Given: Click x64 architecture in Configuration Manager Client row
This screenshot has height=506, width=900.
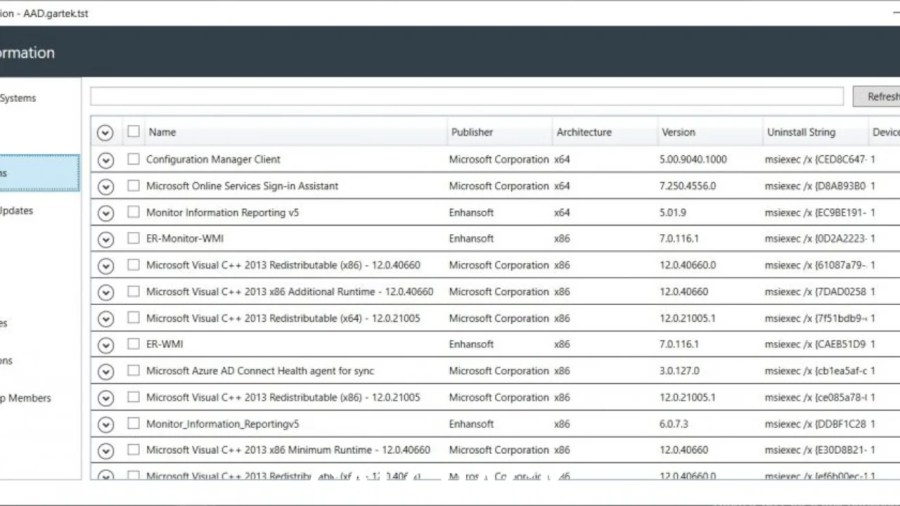Looking at the screenshot, I should pos(562,159).
